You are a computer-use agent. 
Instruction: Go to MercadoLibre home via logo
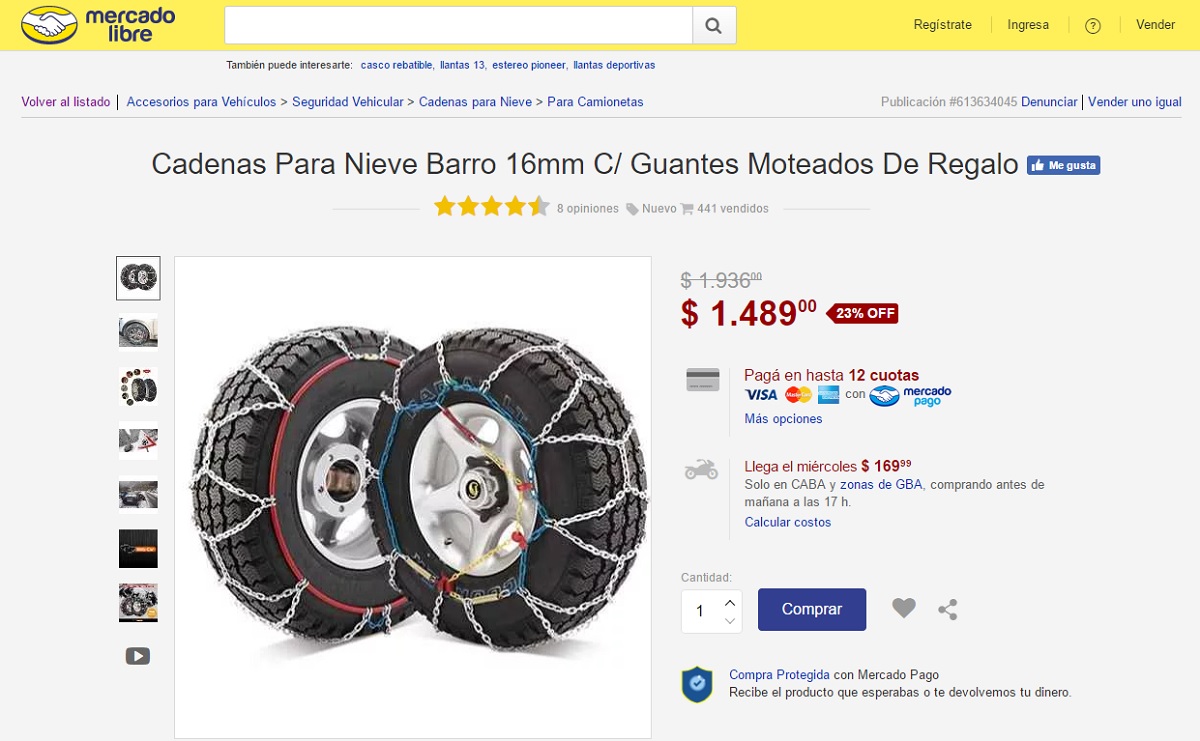(98, 25)
